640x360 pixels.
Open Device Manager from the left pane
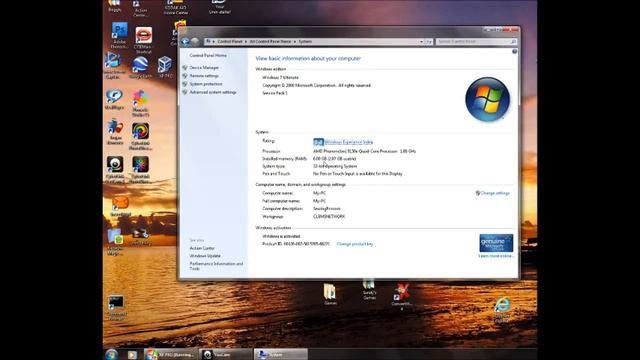[x=204, y=68]
